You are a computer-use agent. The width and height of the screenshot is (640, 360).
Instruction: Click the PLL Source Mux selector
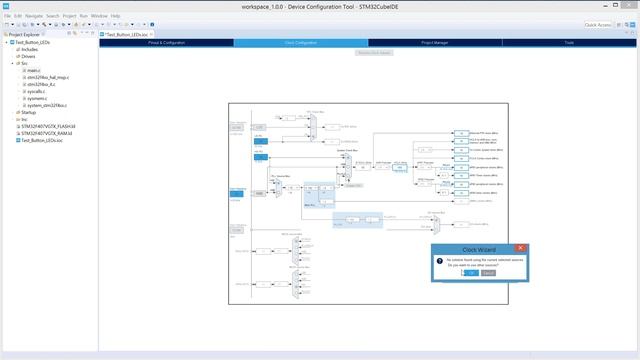(278, 188)
